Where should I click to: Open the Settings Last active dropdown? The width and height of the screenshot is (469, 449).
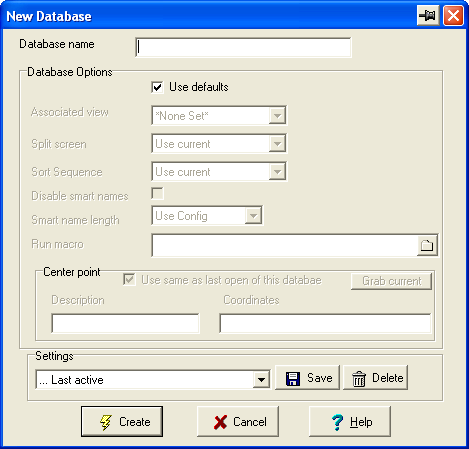(261, 380)
